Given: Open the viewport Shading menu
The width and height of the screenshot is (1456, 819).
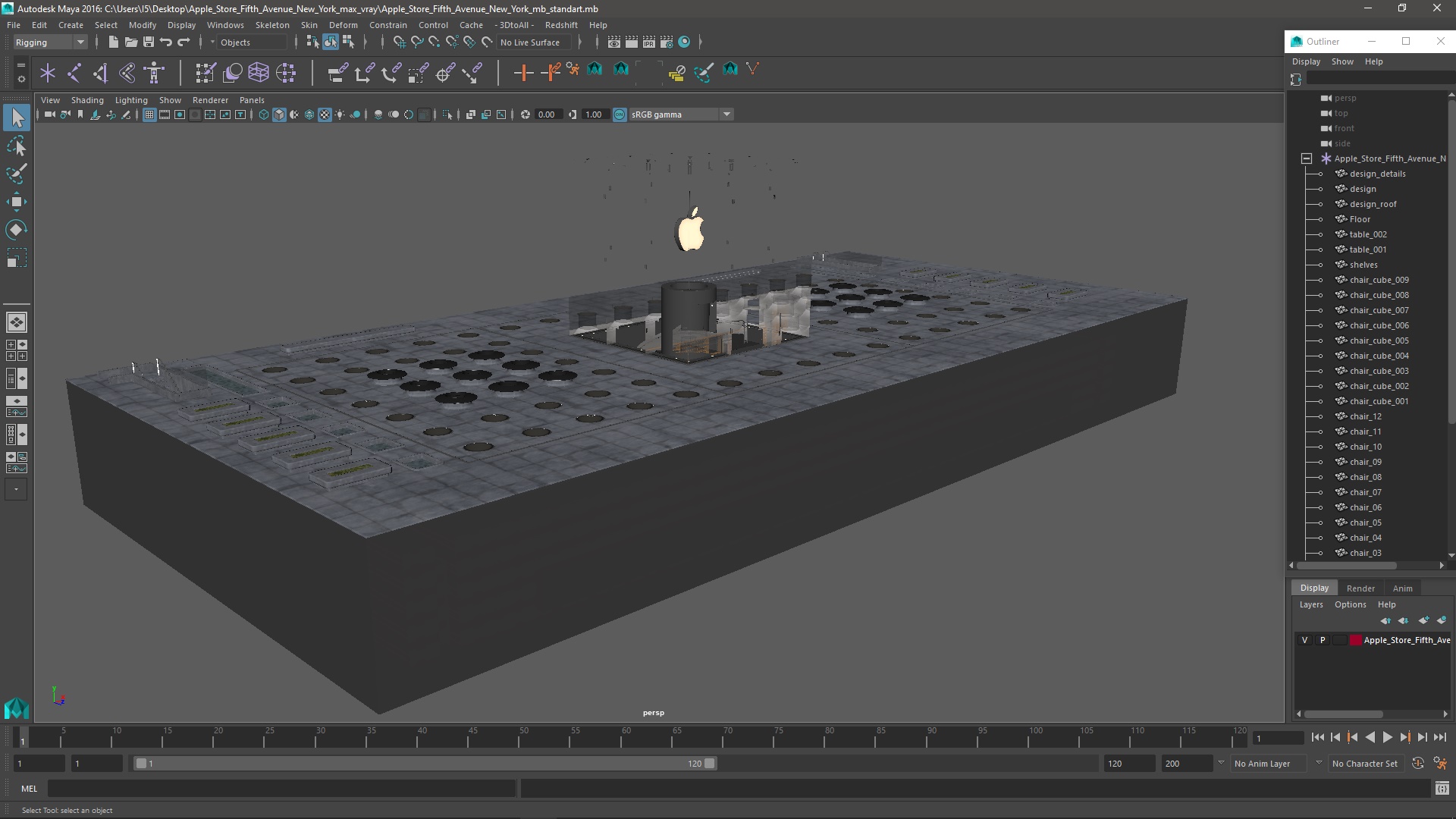Looking at the screenshot, I should pyautogui.click(x=87, y=100).
